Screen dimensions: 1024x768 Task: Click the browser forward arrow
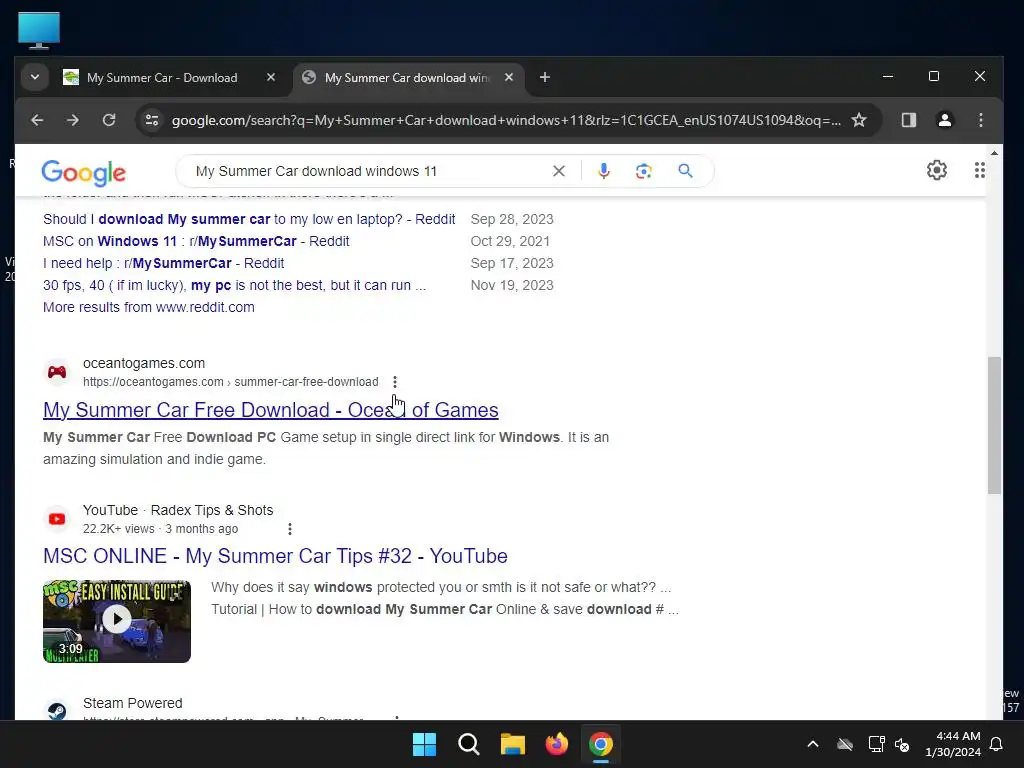[73, 120]
